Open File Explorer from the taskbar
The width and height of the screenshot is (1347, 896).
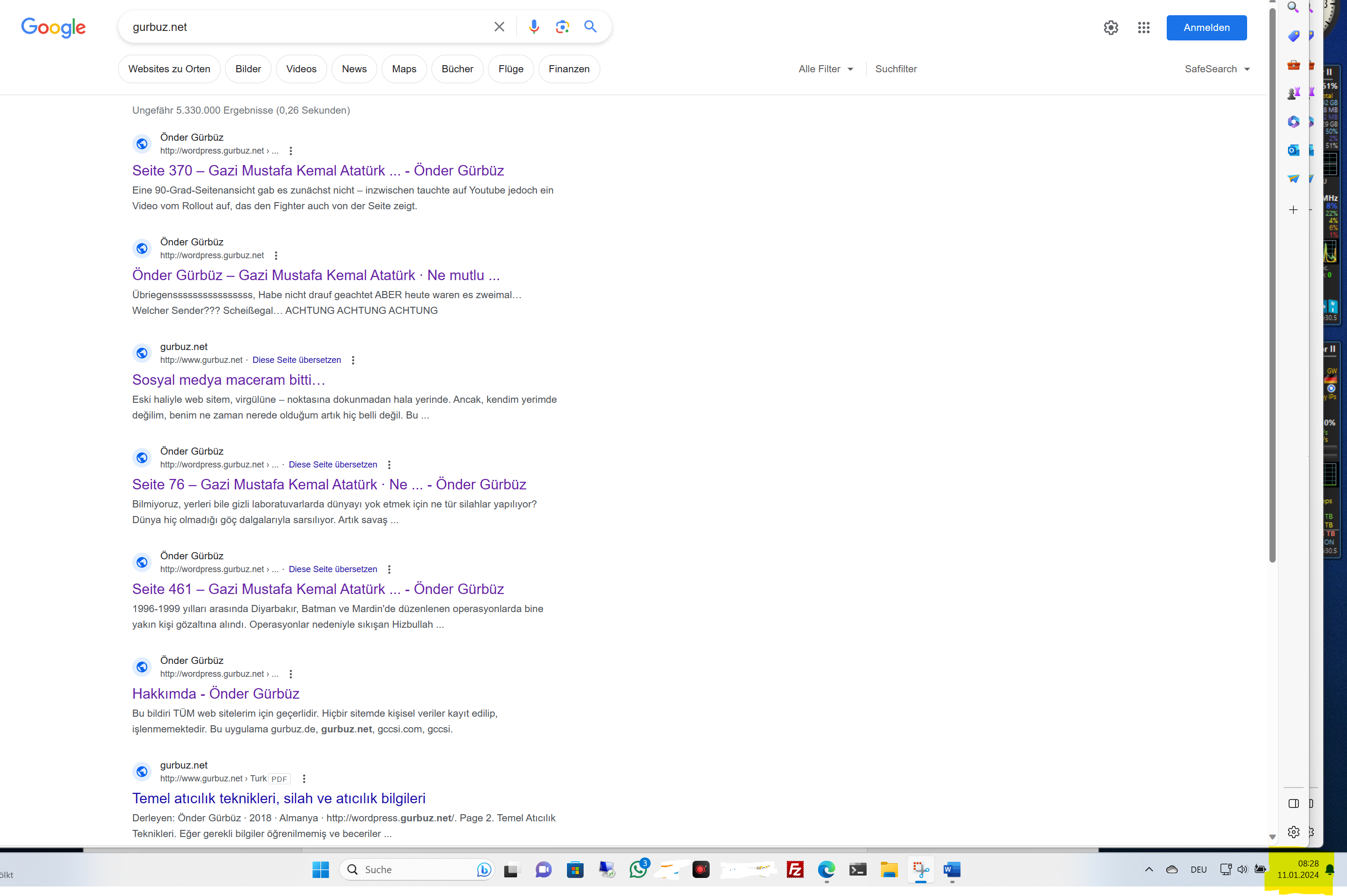pyautogui.click(x=888, y=870)
